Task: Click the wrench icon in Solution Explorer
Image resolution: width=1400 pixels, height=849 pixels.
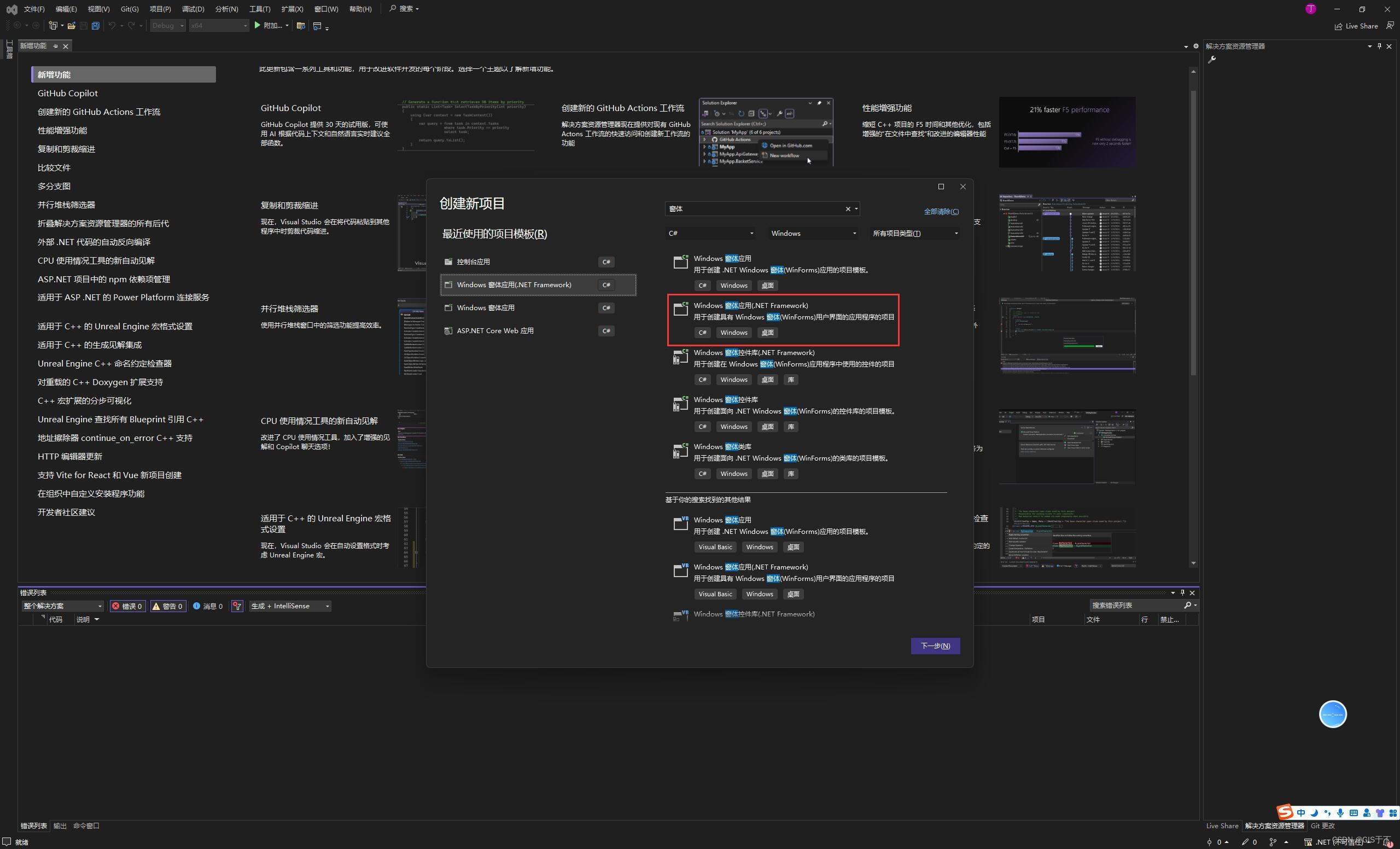Action: pyautogui.click(x=1212, y=59)
